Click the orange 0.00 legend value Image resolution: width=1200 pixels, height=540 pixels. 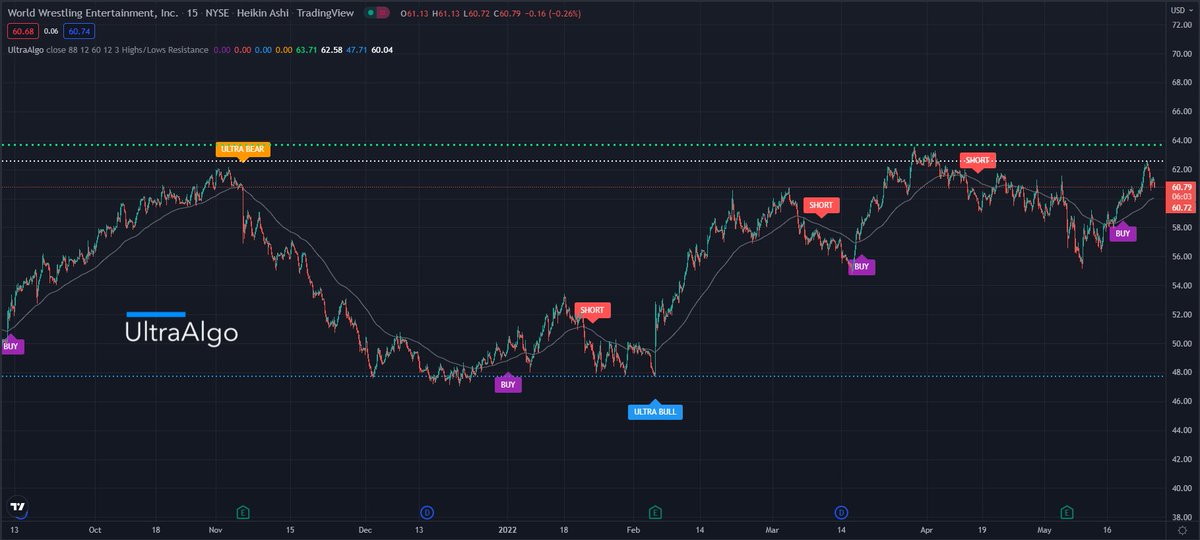[284, 49]
